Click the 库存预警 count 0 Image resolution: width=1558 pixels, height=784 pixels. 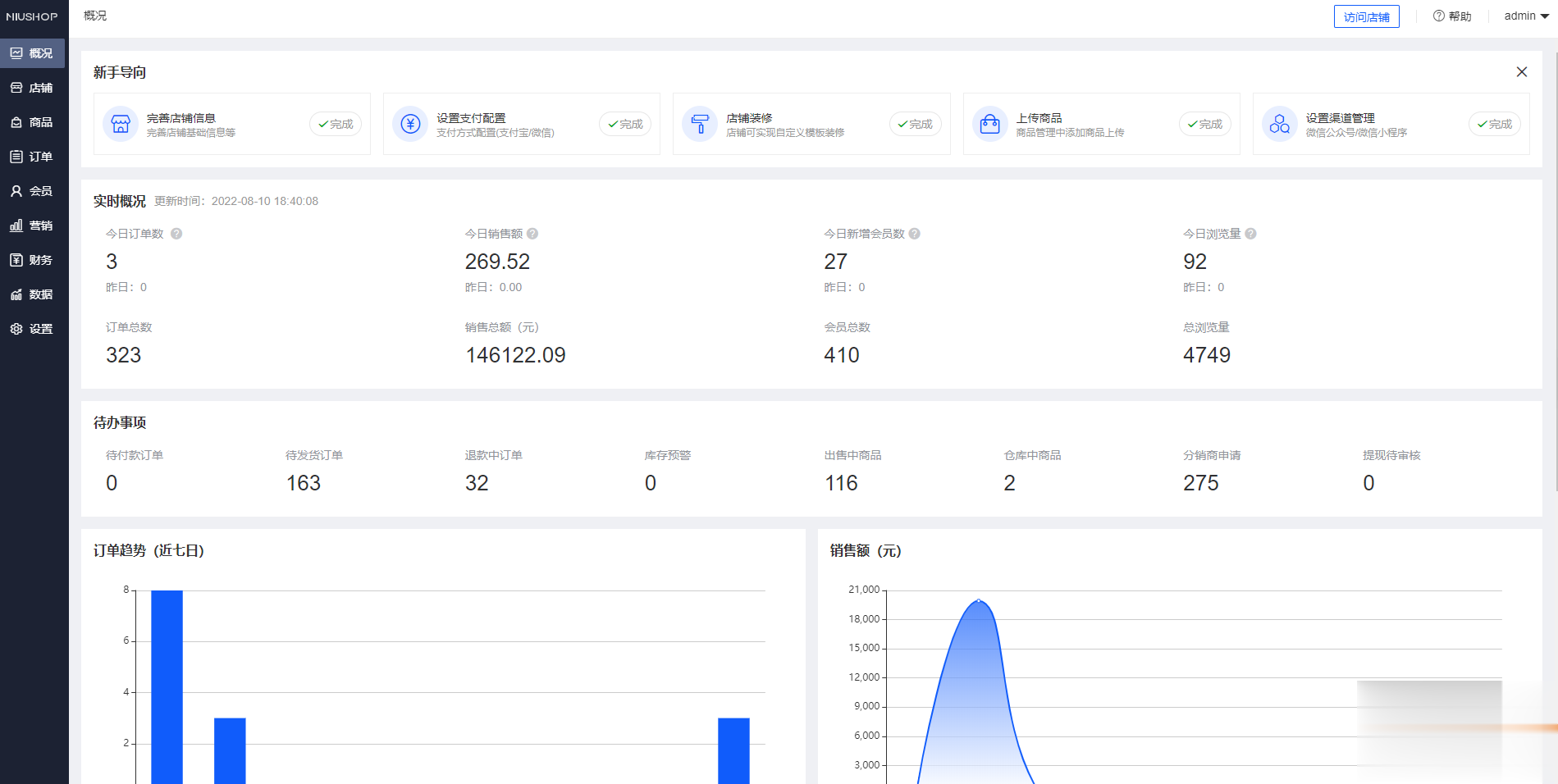coord(651,483)
